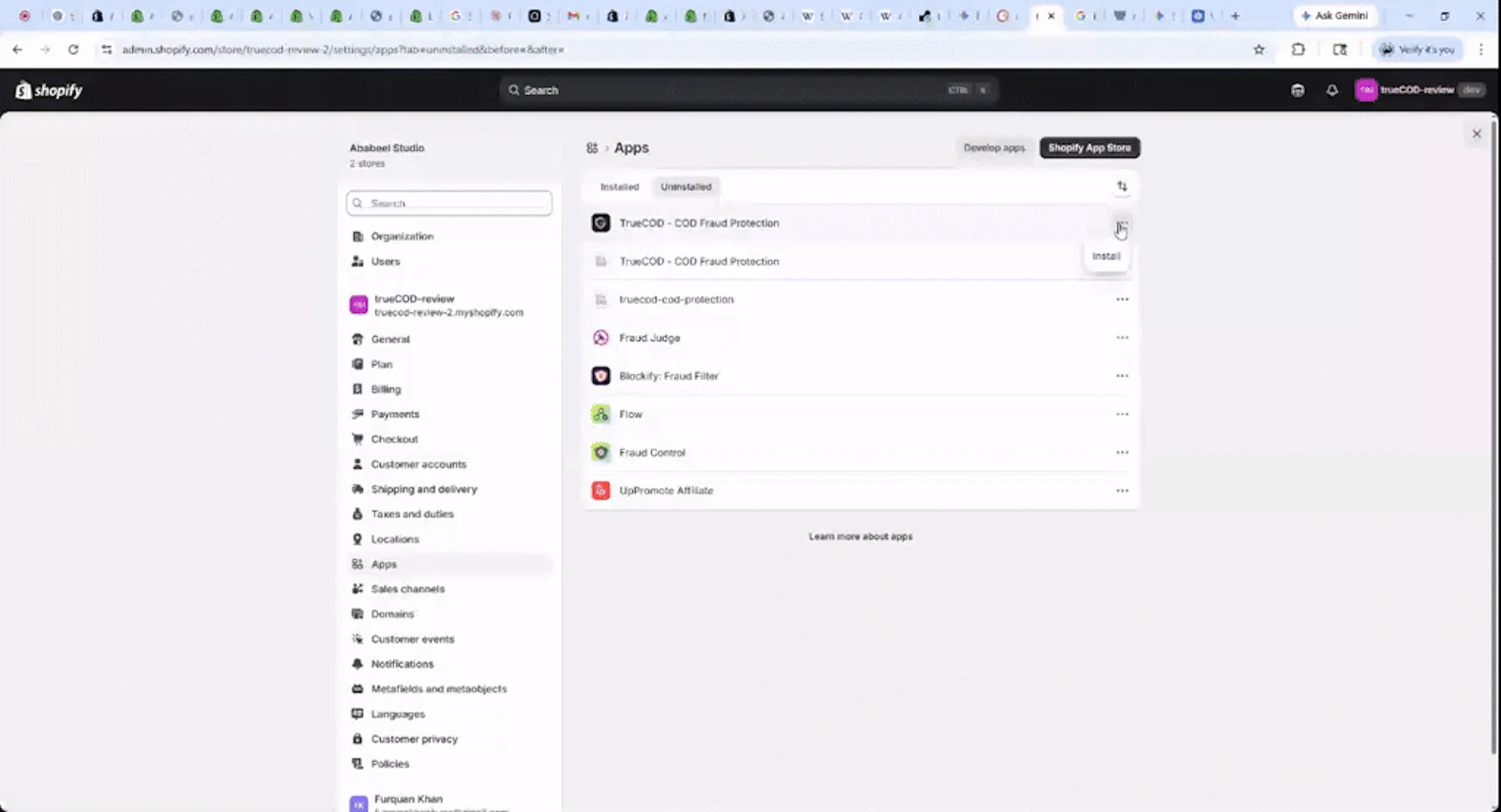Select Apps in settings sidebar
Viewport: 1501px width, 812px height.
[449, 564]
